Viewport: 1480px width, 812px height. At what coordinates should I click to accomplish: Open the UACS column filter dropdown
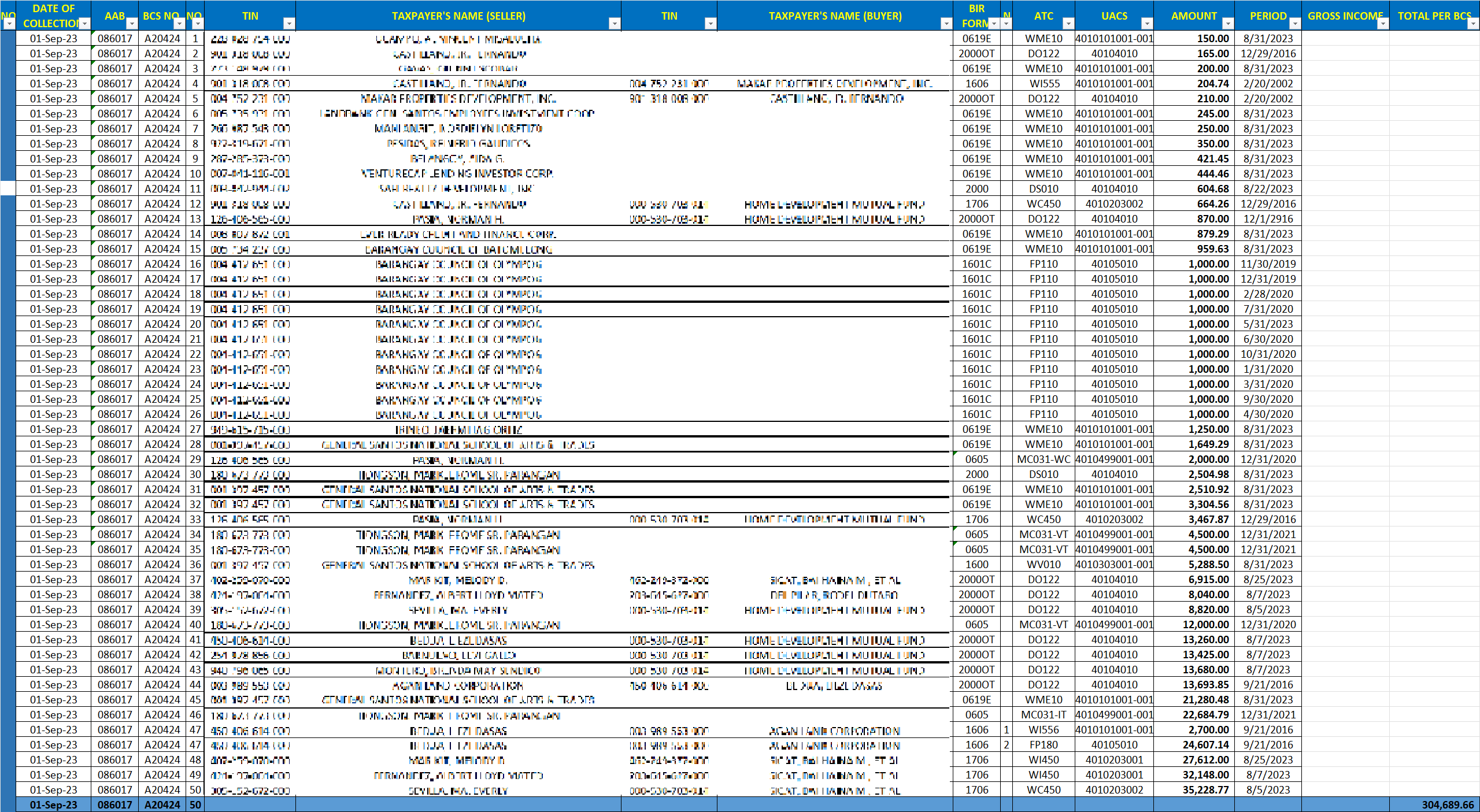click(1146, 24)
